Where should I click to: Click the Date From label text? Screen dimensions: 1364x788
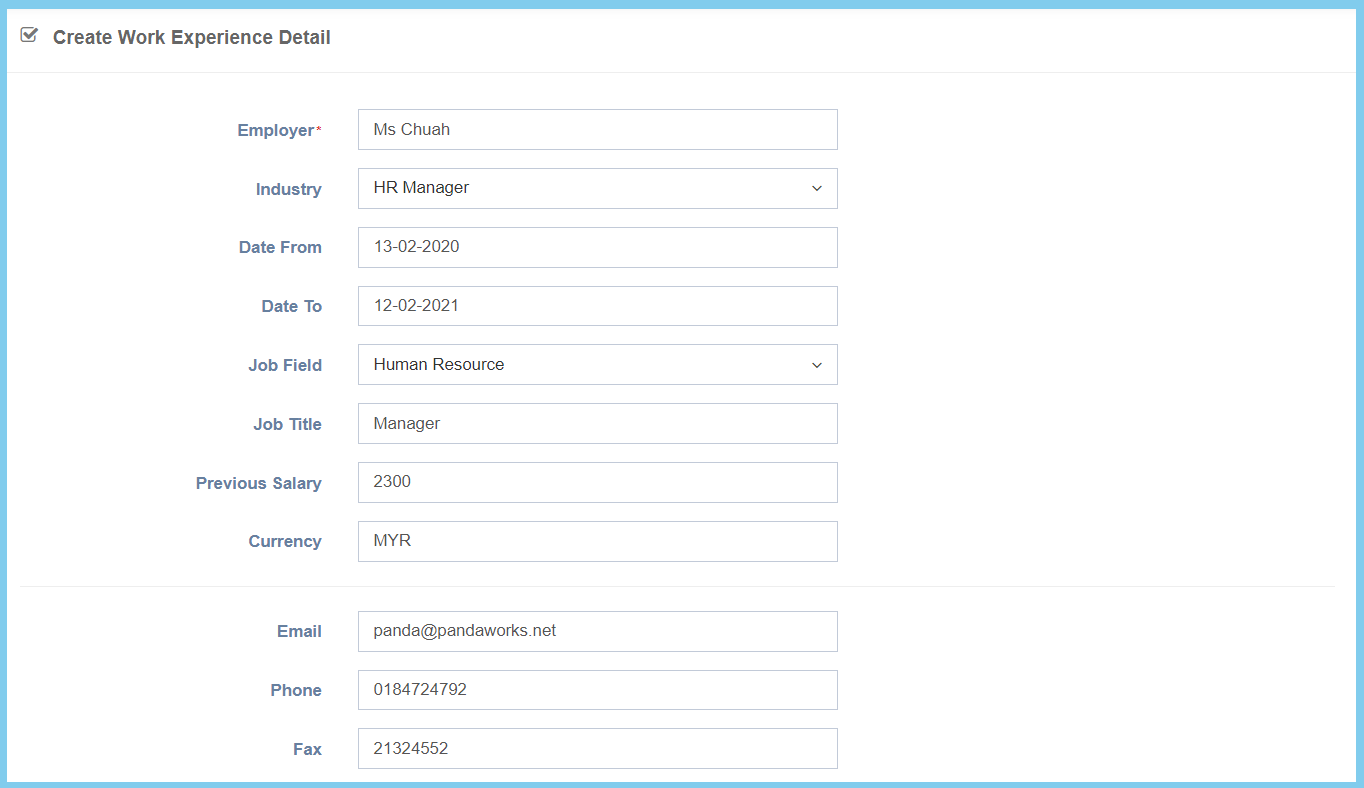coord(280,248)
